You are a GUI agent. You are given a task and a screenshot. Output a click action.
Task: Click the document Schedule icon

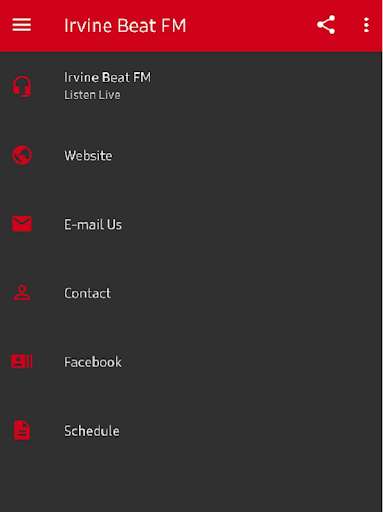click(22, 430)
